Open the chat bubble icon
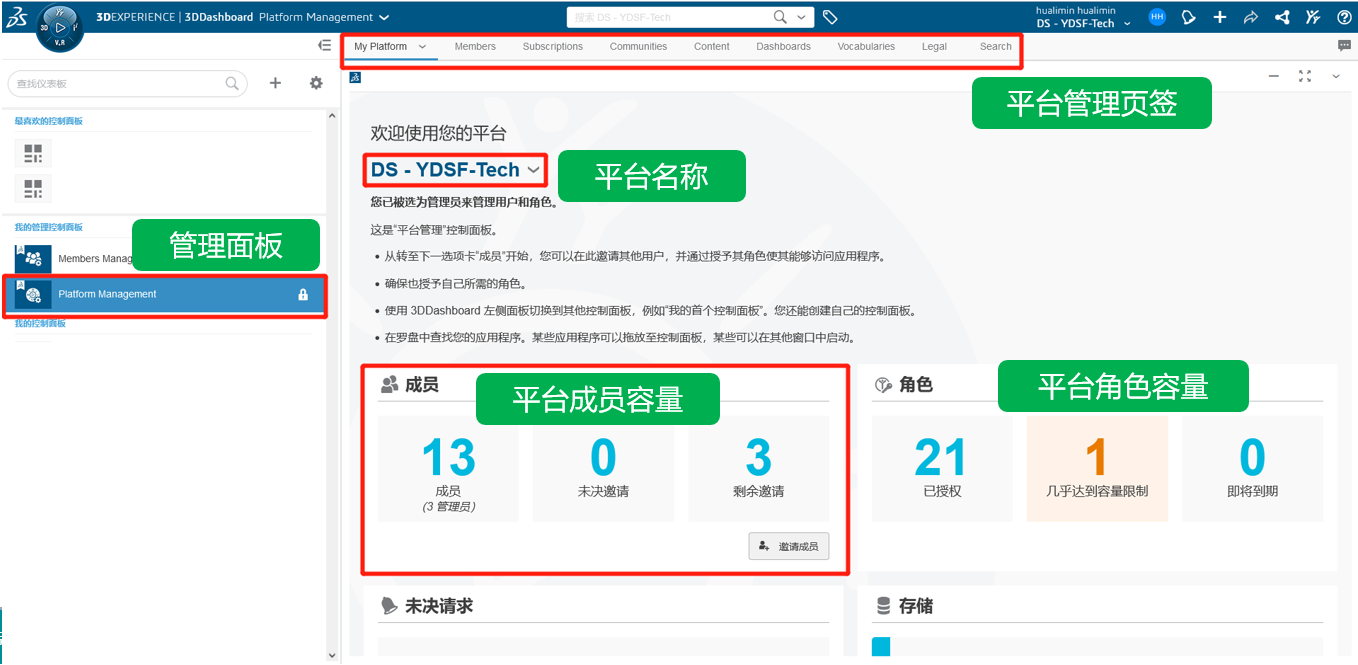The height and width of the screenshot is (665, 1358). [x=1344, y=46]
